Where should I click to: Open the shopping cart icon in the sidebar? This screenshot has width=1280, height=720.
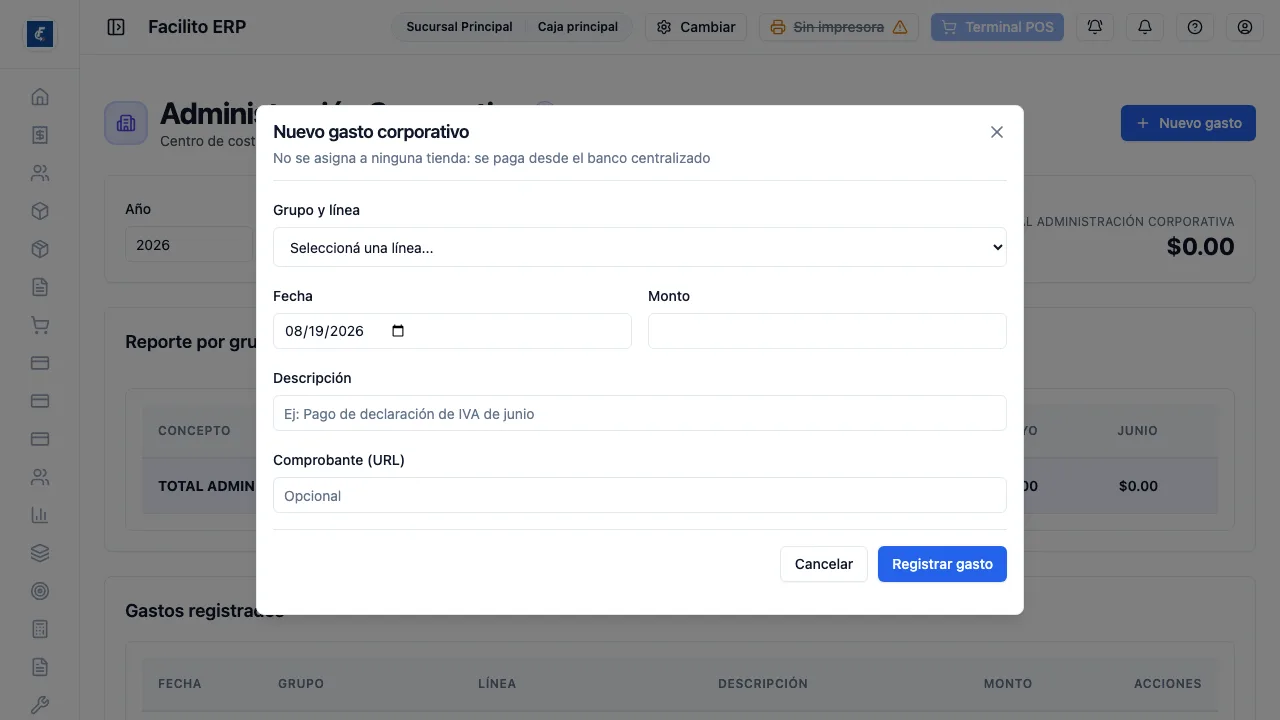point(40,325)
